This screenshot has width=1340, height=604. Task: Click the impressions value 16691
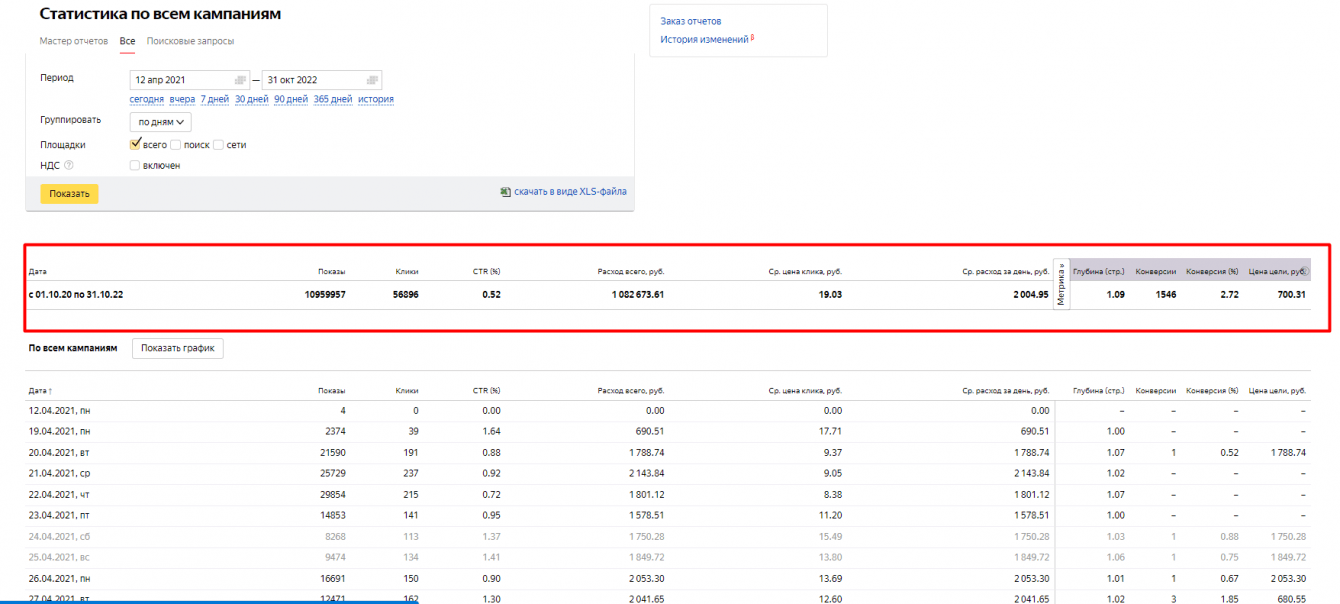[331, 578]
